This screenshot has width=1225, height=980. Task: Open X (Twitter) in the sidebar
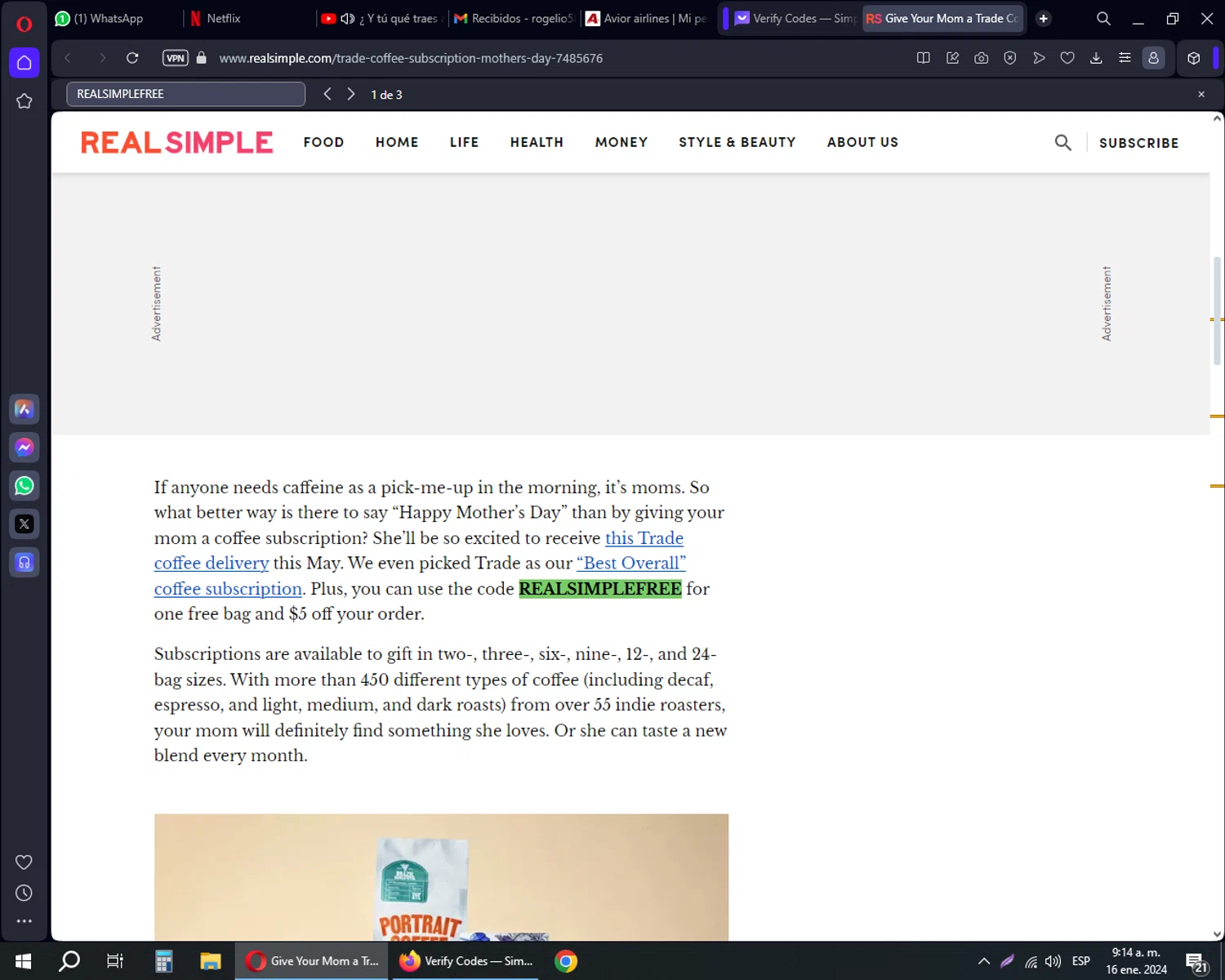(x=24, y=524)
